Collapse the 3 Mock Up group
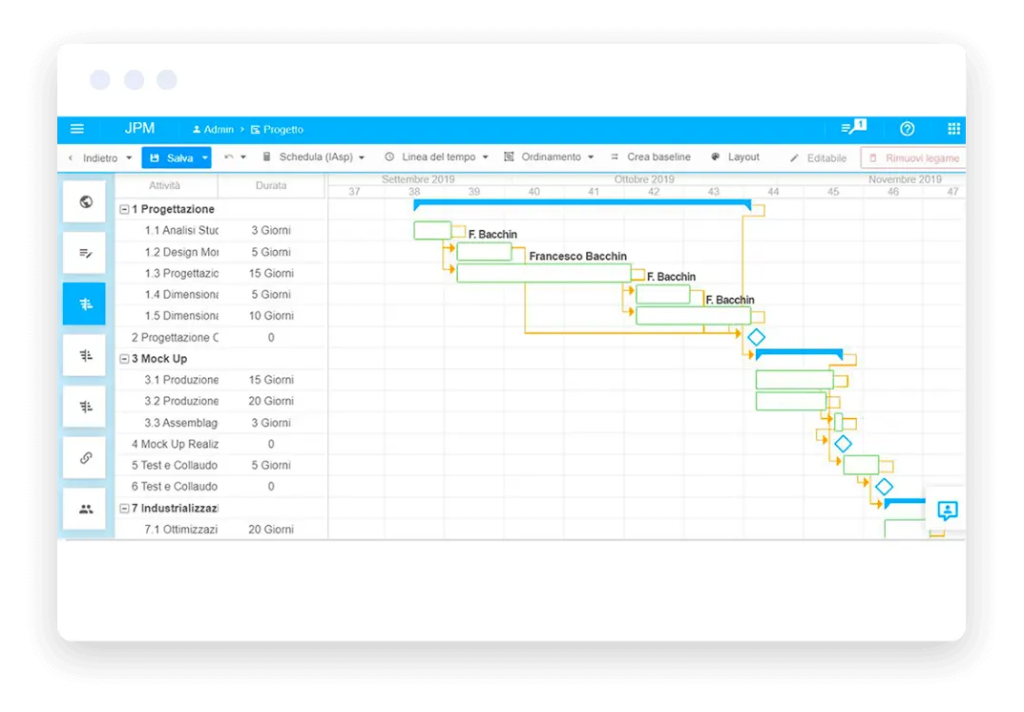The width and height of the screenshot is (1024, 712). point(124,359)
